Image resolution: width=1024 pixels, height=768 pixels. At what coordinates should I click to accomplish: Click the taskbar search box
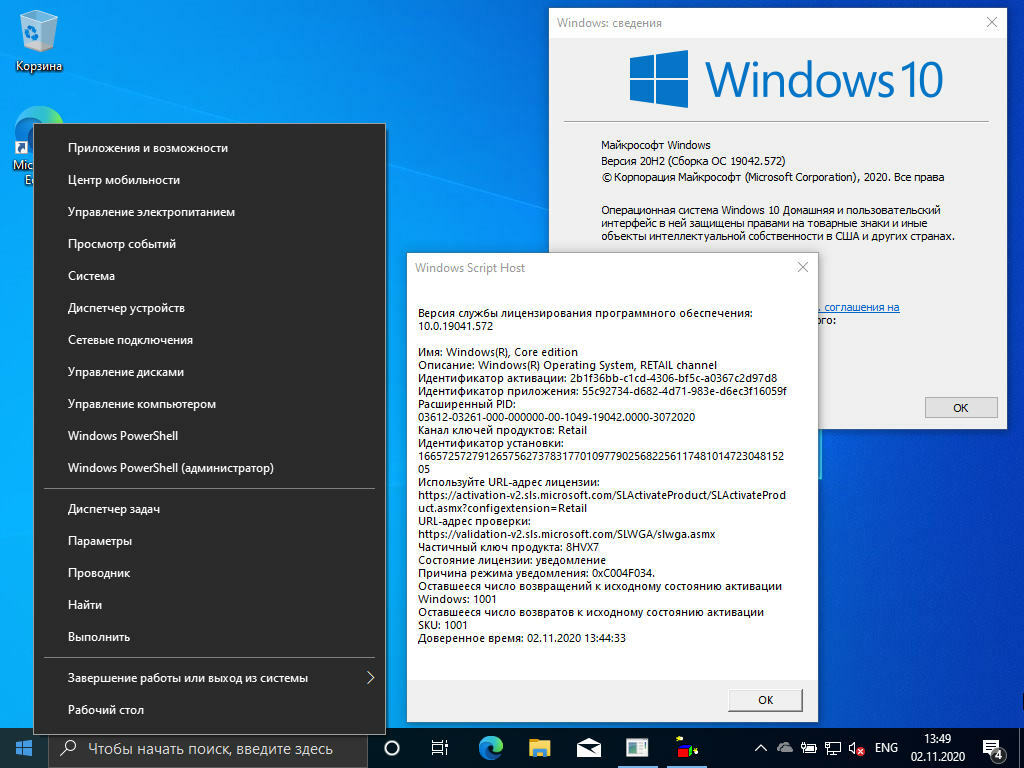[x=208, y=748]
